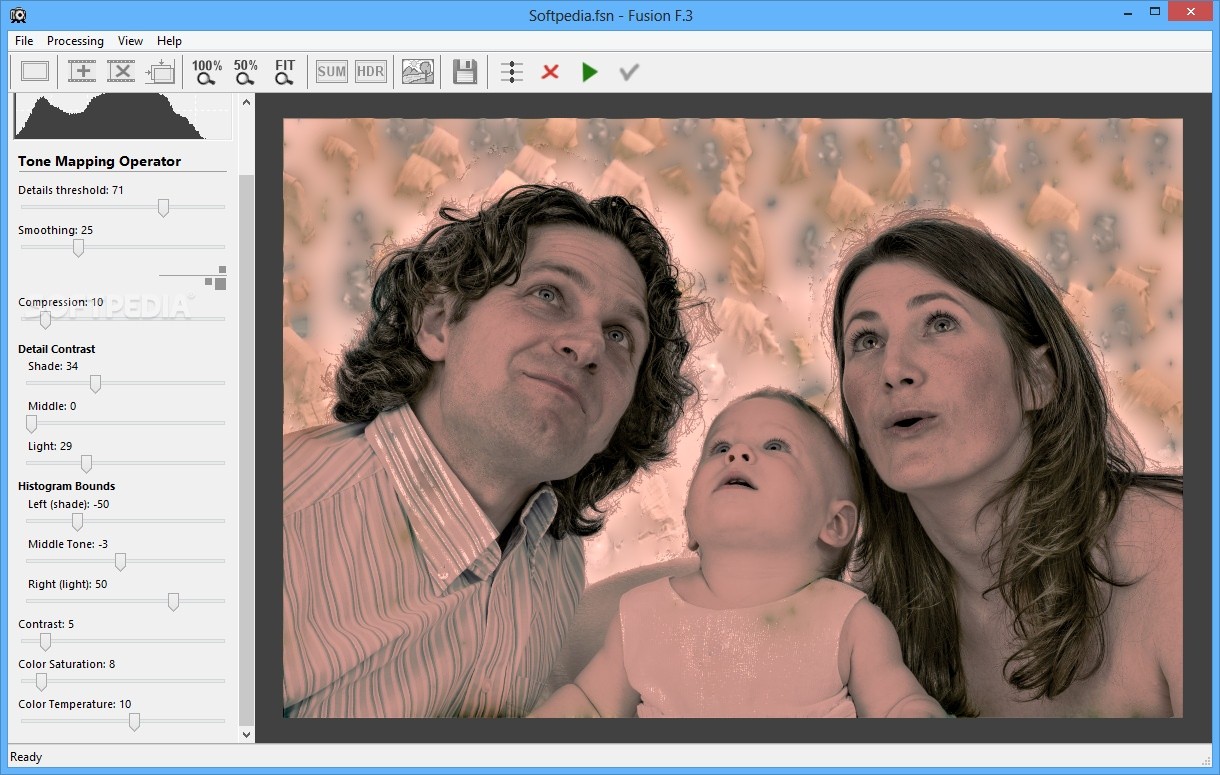Click the family photo preview image

[x=733, y=418]
